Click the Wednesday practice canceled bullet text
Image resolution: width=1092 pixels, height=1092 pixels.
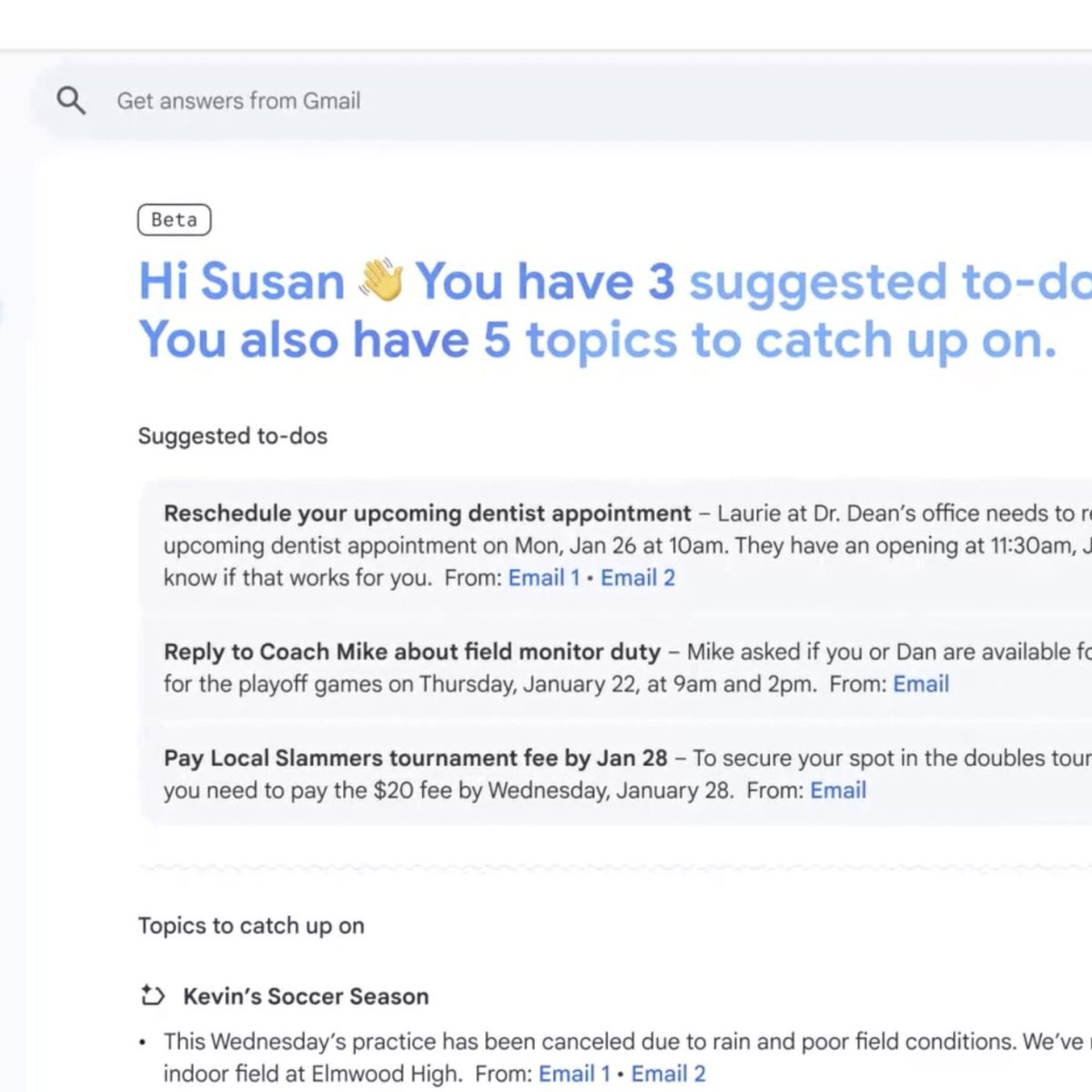pyautogui.click(x=582, y=1041)
